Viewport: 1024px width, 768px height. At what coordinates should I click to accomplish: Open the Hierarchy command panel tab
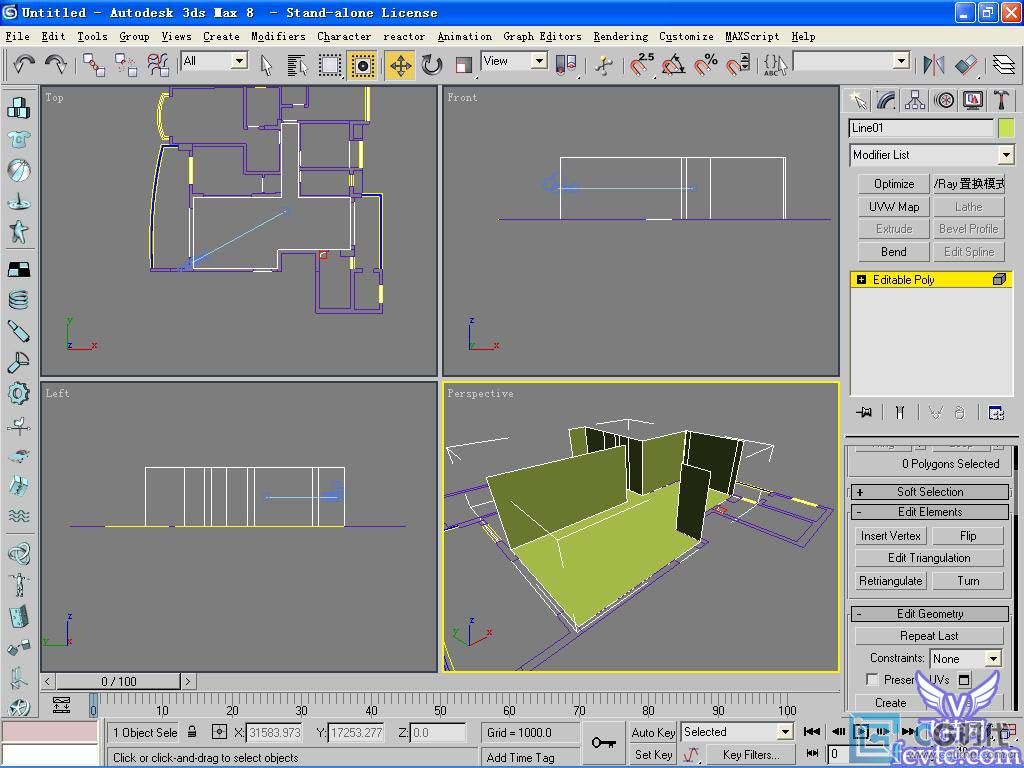pyautogui.click(x=915, y=100)
